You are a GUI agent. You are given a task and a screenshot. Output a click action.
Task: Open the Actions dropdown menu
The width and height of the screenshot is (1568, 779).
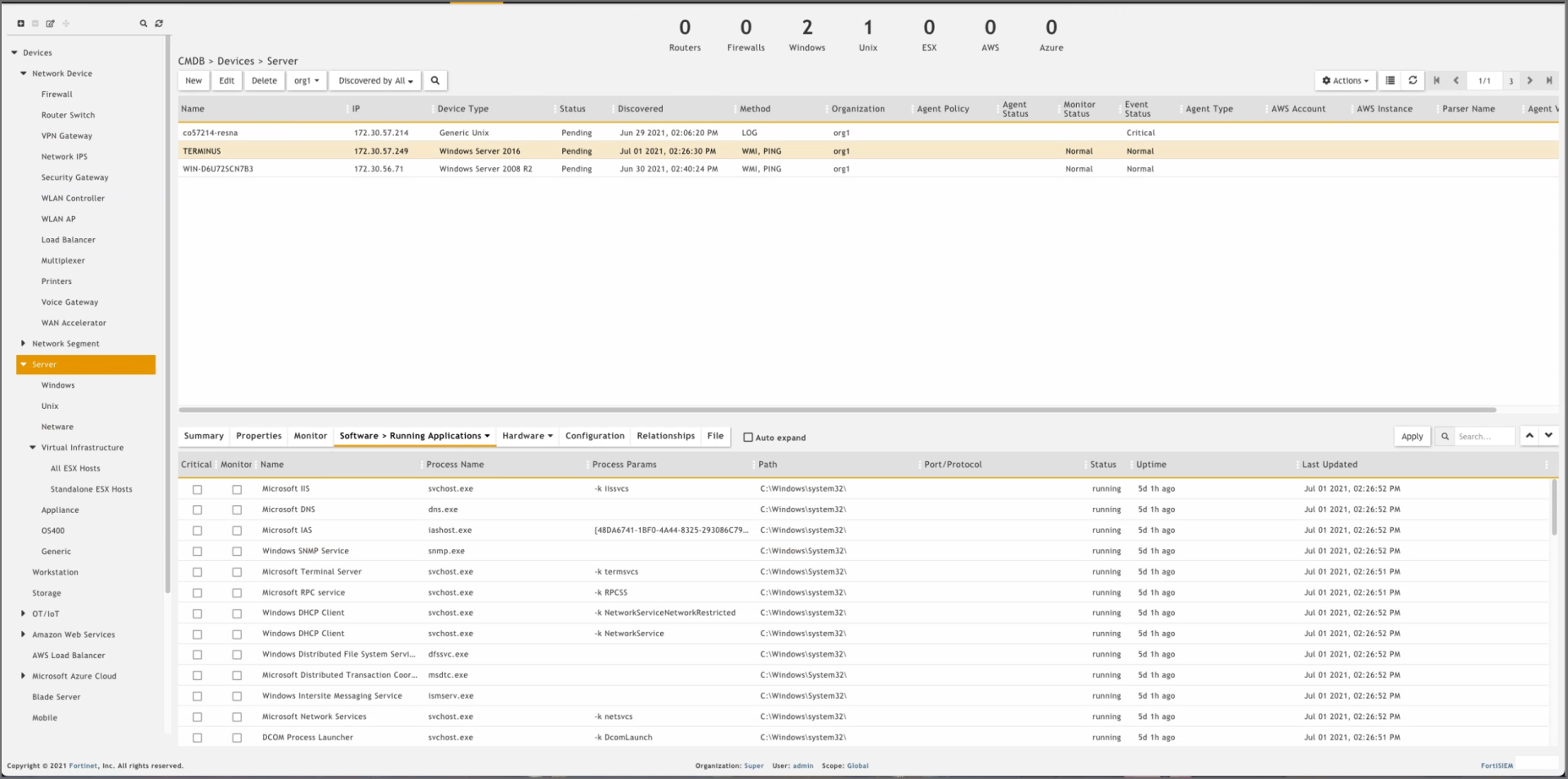[1345, 81]
